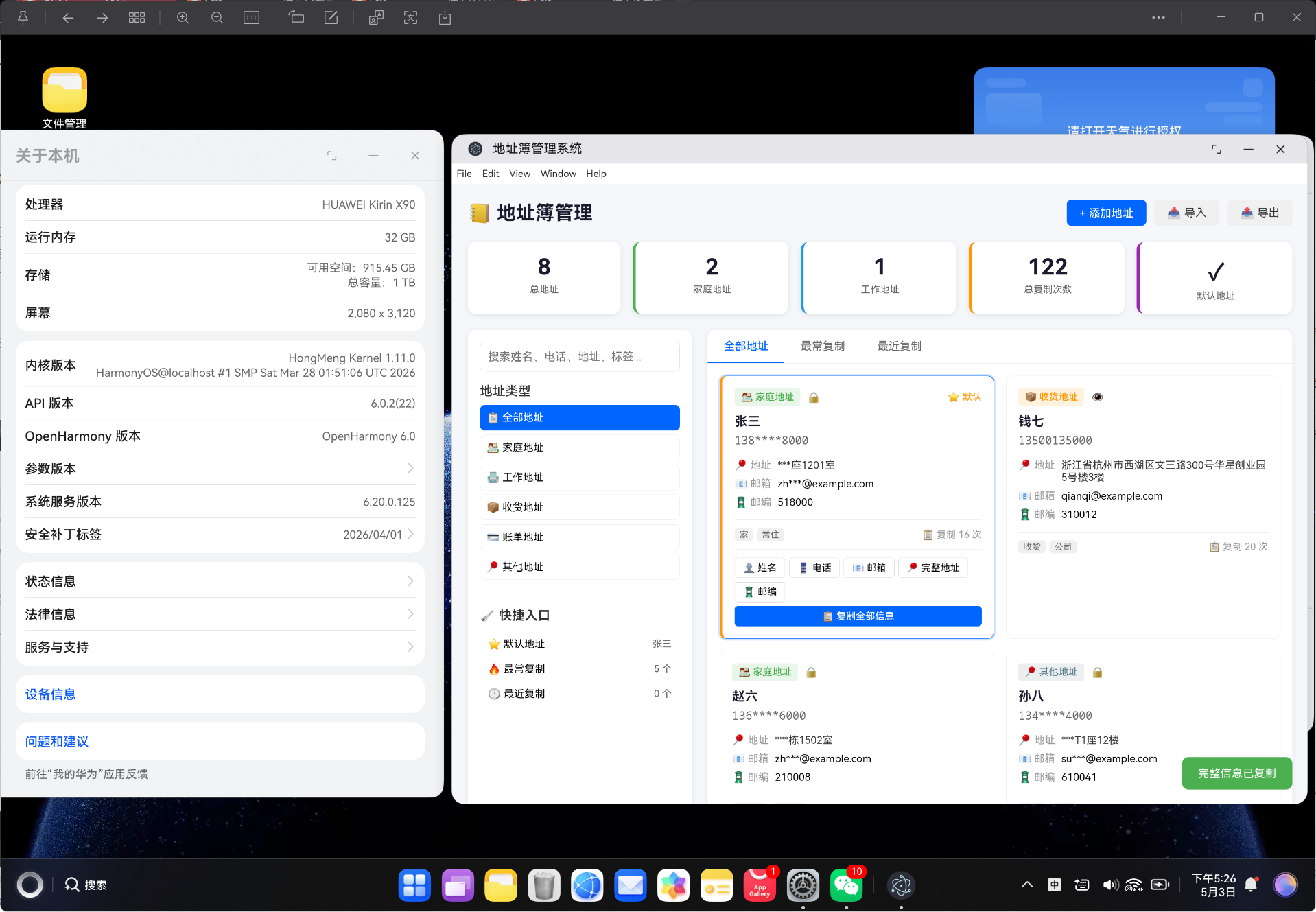
Task: Copy 邮编 button on 张三 card
Action: (760, 592)
